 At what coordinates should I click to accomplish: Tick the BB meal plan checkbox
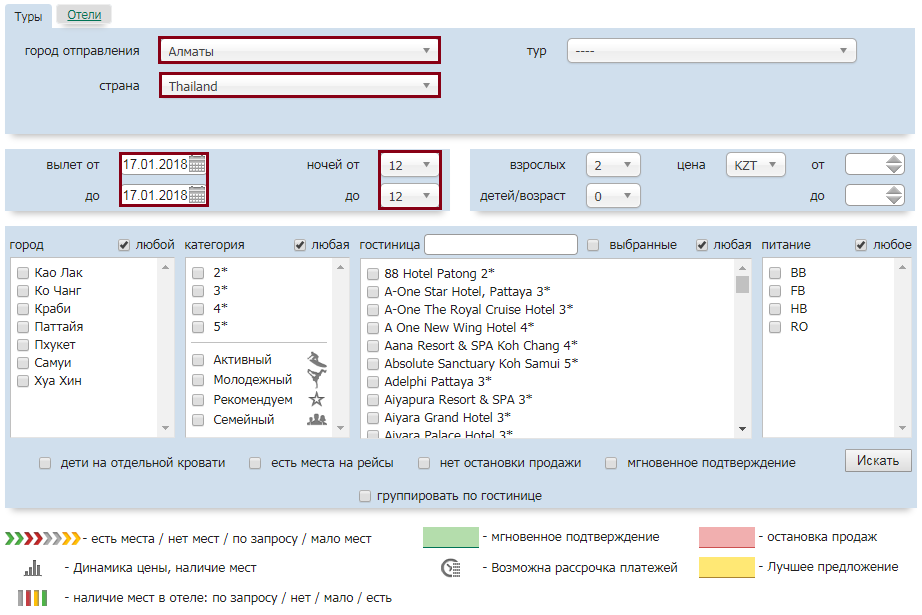[775, 273]
